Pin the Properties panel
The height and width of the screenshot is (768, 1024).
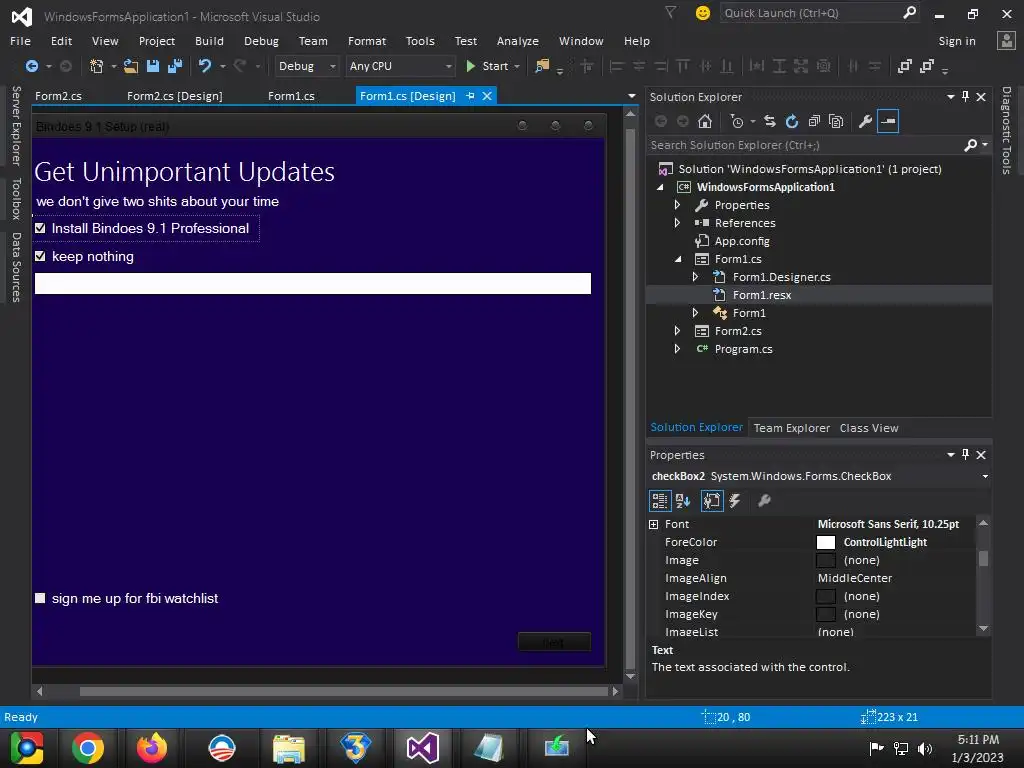point(966,455)
